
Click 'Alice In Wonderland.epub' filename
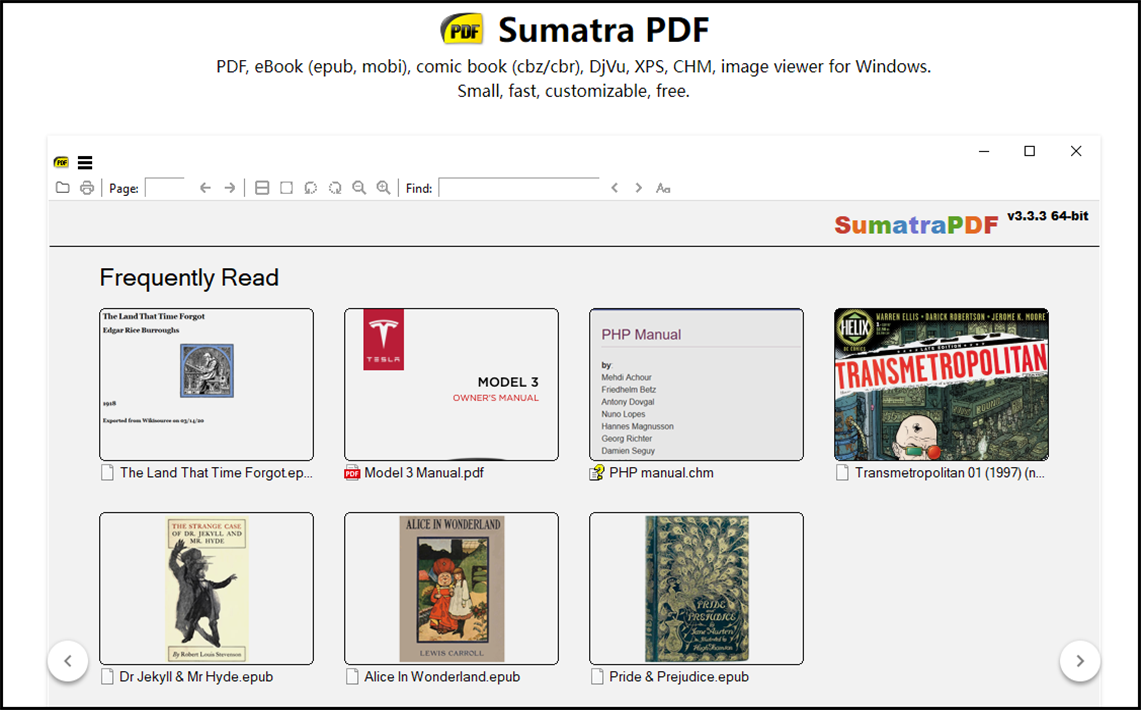click(x=442, y=677)
